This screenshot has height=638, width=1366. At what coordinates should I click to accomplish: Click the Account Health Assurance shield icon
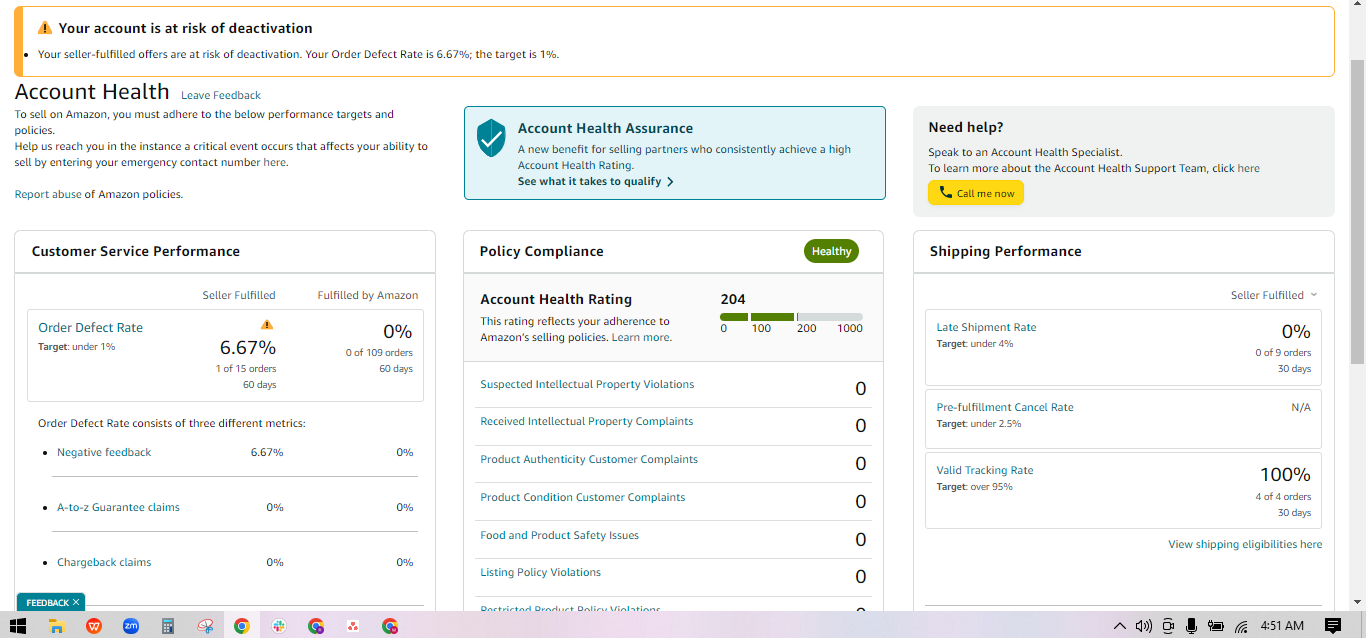(x=491, y=139)
